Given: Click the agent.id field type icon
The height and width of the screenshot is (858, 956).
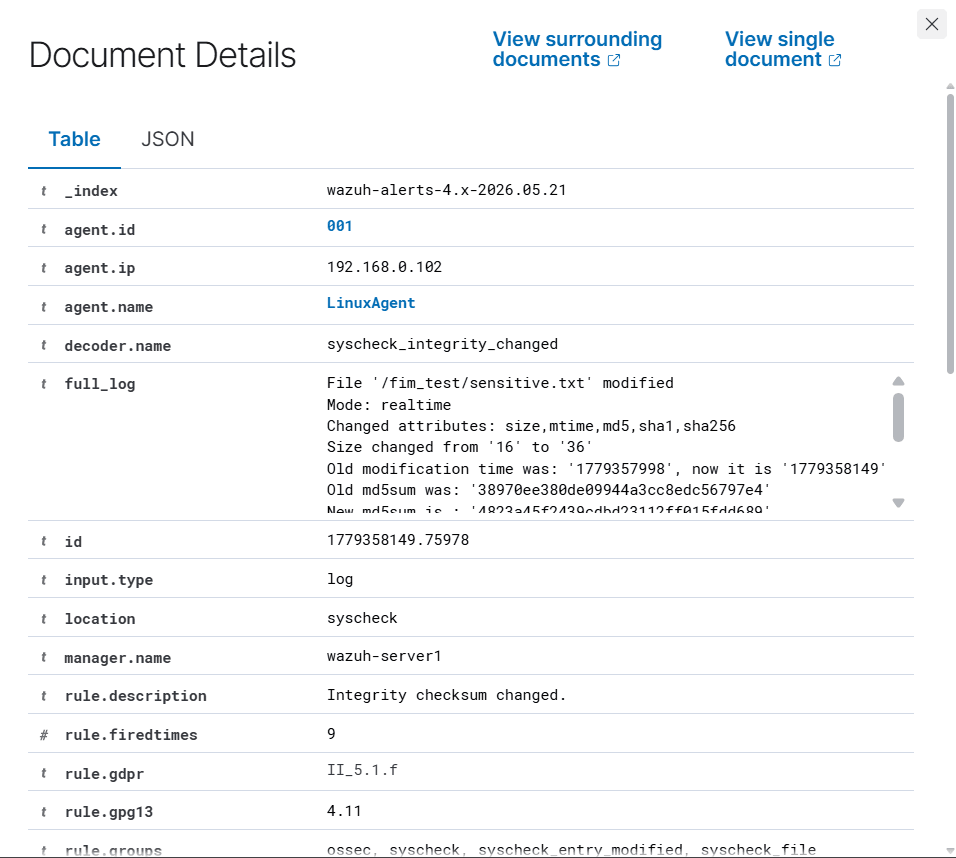Looking at the screenshot, I should [x=44, y=229].
